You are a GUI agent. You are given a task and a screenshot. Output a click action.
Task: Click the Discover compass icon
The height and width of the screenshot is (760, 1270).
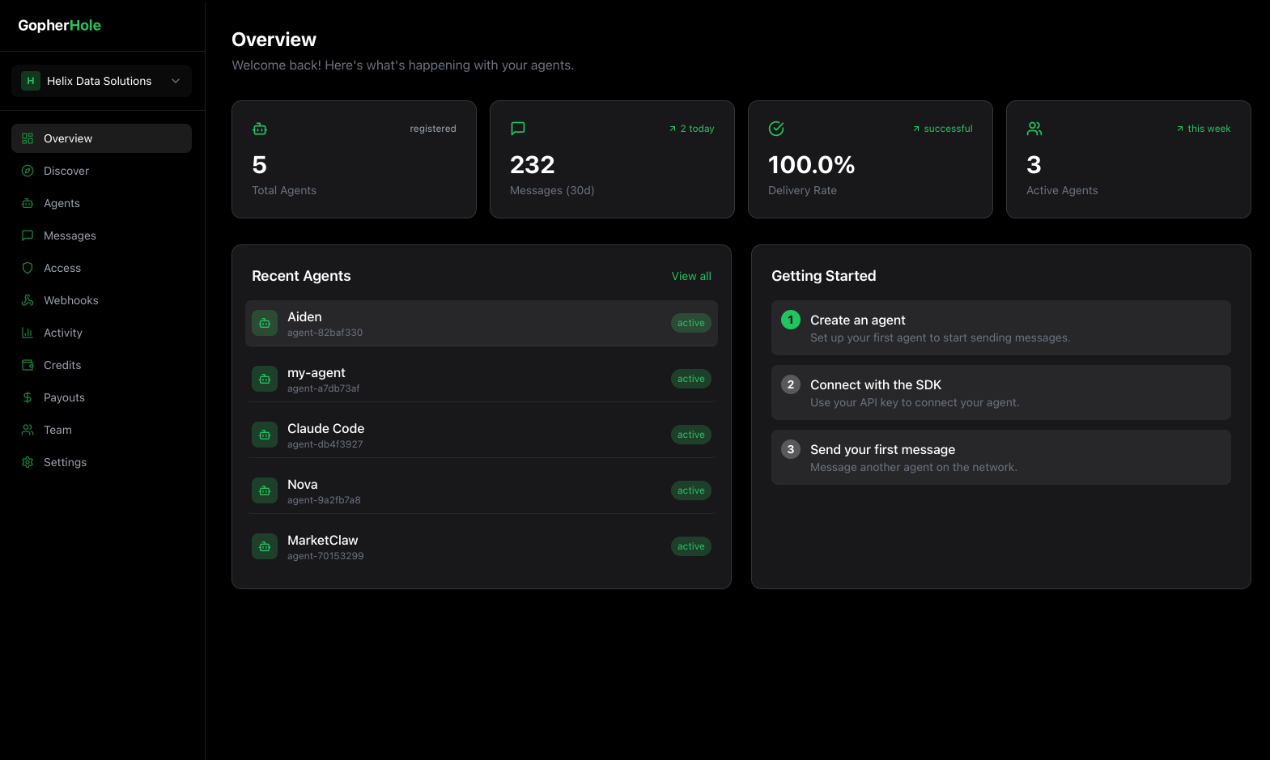tap(27, 171)
